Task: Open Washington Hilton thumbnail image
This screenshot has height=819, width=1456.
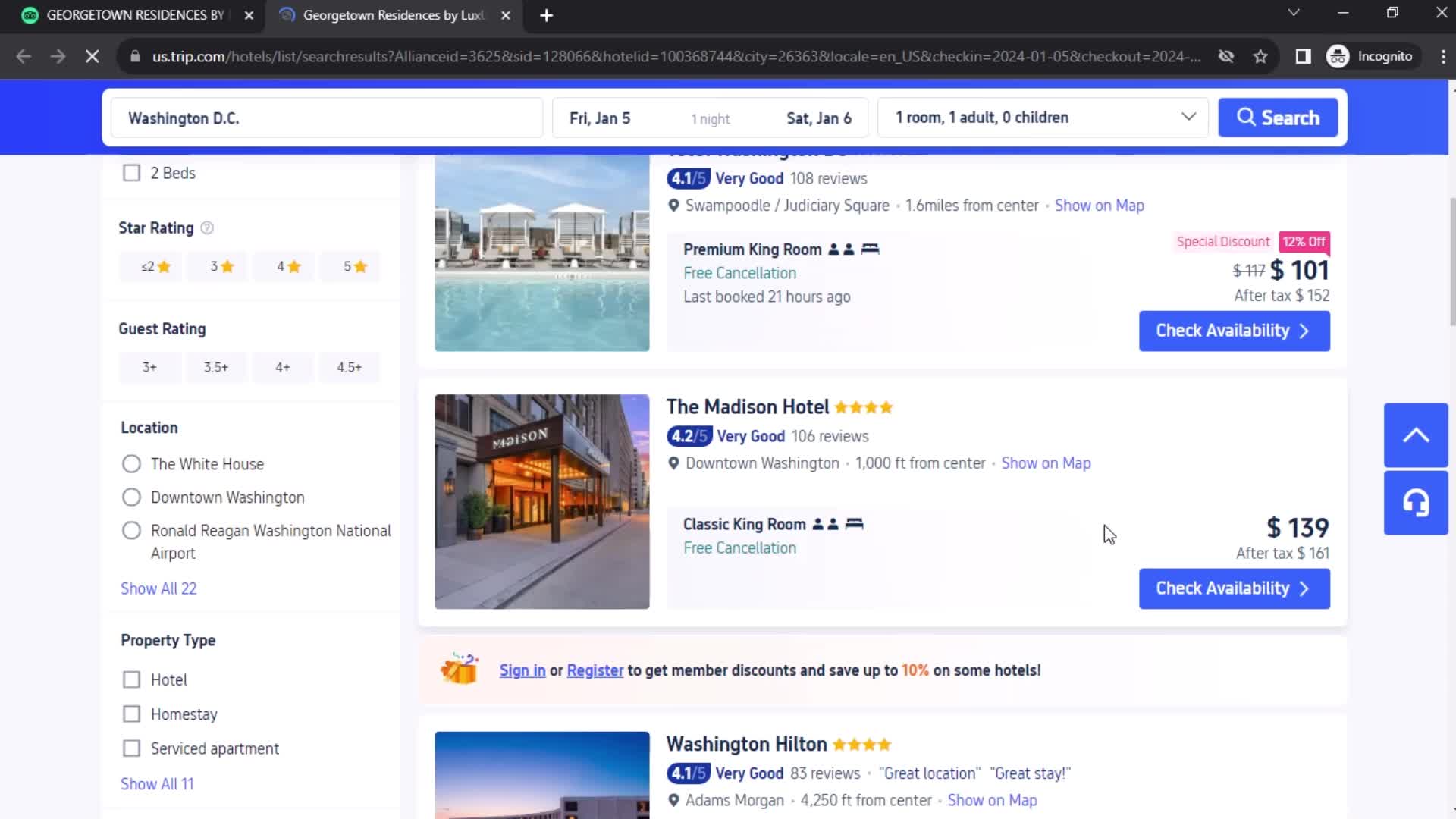Action: pos(541,775)
